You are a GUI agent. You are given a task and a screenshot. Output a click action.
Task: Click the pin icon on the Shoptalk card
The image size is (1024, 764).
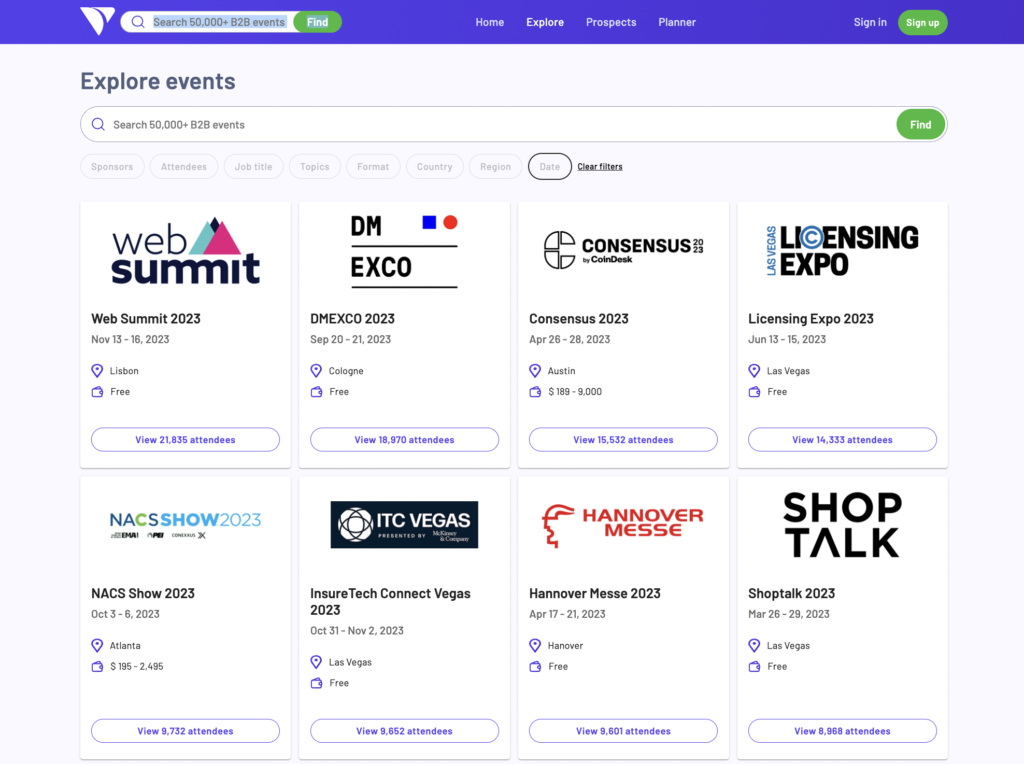[752, 645]
